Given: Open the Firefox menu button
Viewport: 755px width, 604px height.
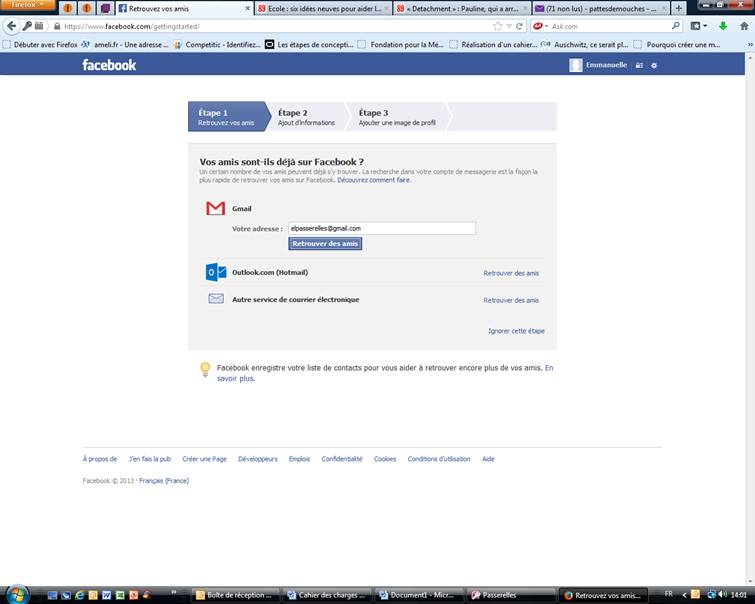Looking at the screenshot, I should pos(26,4).
